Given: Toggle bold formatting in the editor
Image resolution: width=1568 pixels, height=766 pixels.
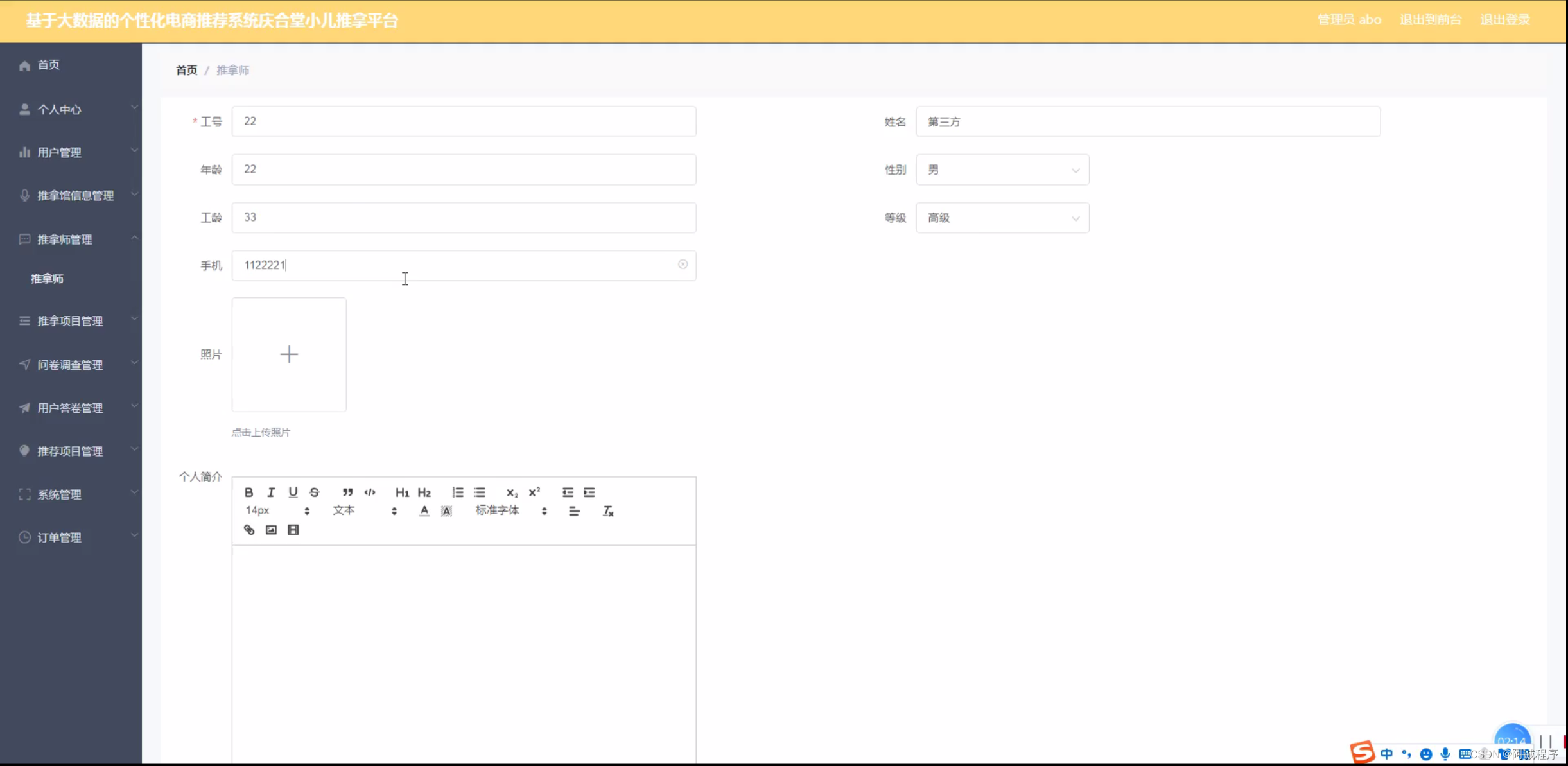Looking at the screenshot, I should coord(250,492).
